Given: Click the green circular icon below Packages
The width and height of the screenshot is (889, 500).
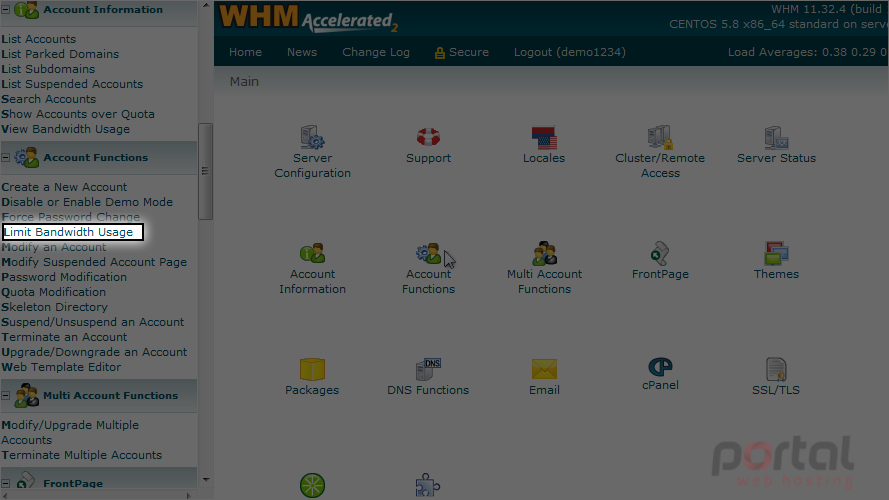Looking at the screenshot, I should [x=312, y=486].
